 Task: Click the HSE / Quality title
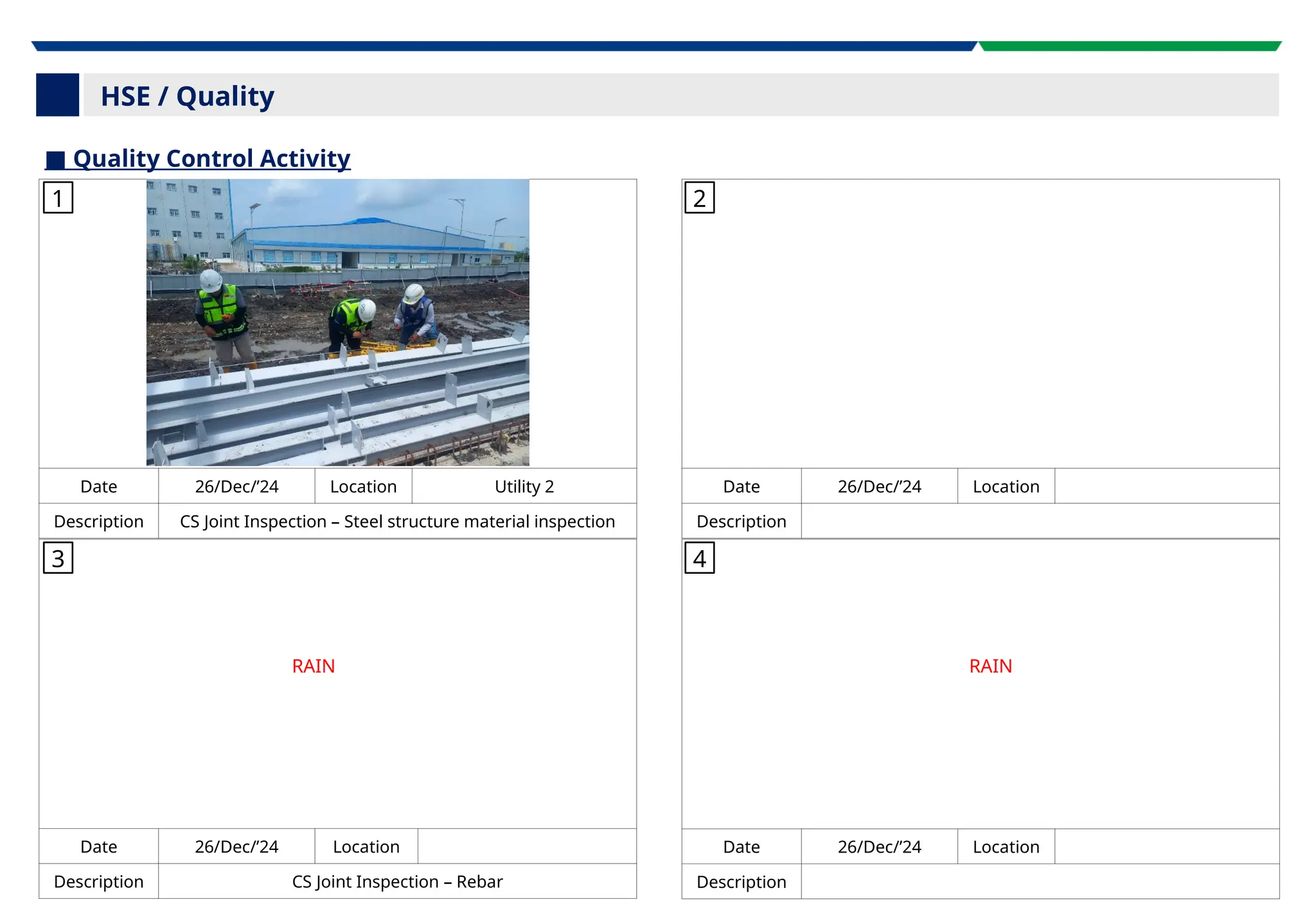point(187,96)
